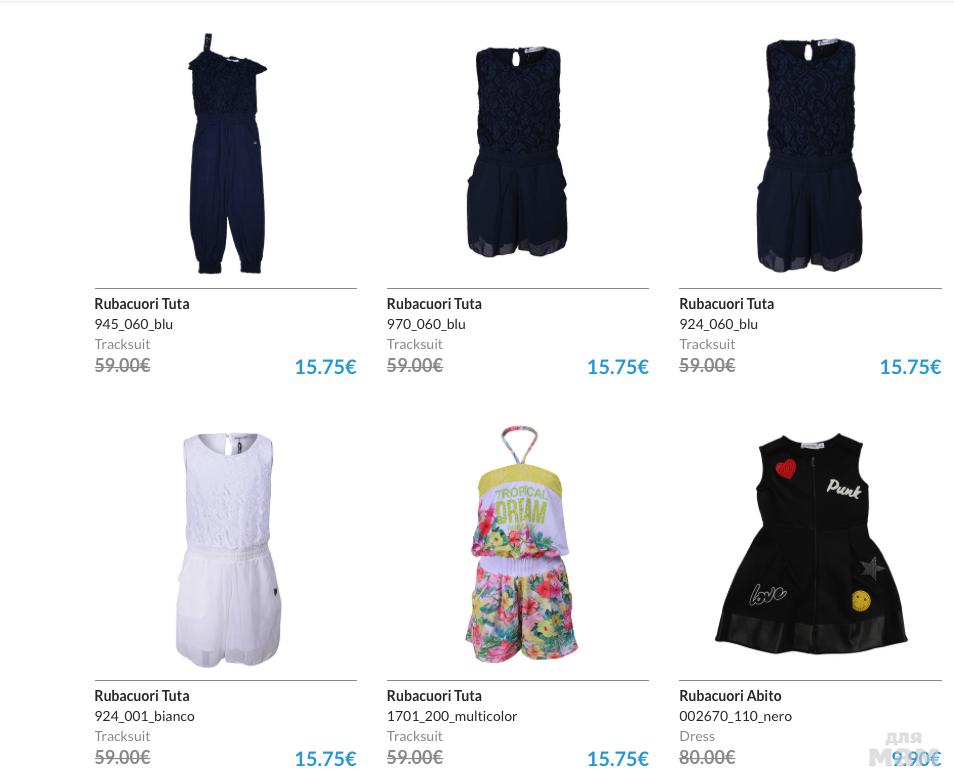The height and width of the screenshot is (781, 954).
Task: Click the Rubacuori Abito product title
Action: pos(730,695)
